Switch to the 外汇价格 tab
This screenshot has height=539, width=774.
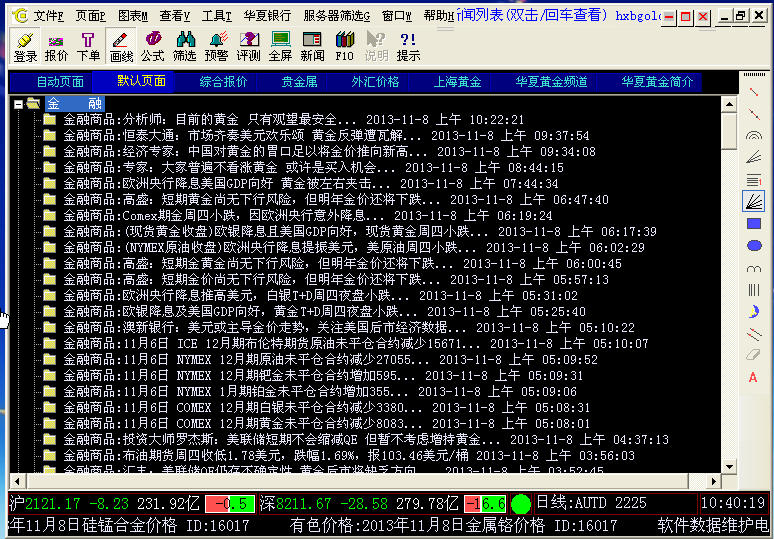click(x=375, y=81)
